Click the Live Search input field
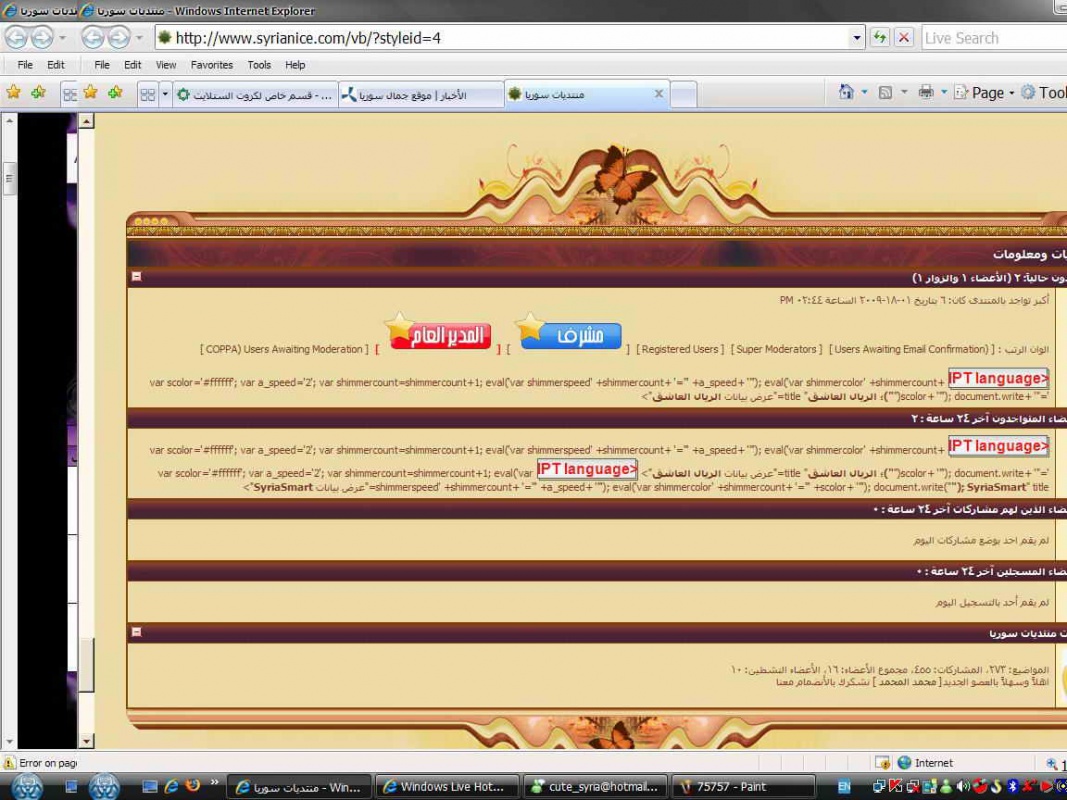Viewport: 1067px width, 800px height. pos(990,38)
